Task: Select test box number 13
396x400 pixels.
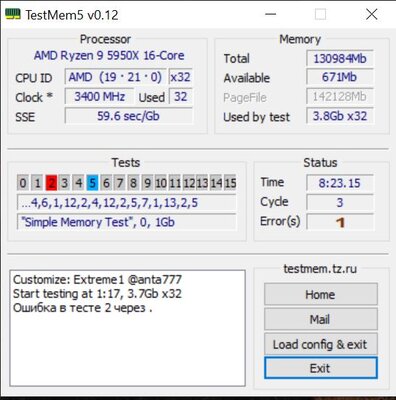Action: [202, 183]
